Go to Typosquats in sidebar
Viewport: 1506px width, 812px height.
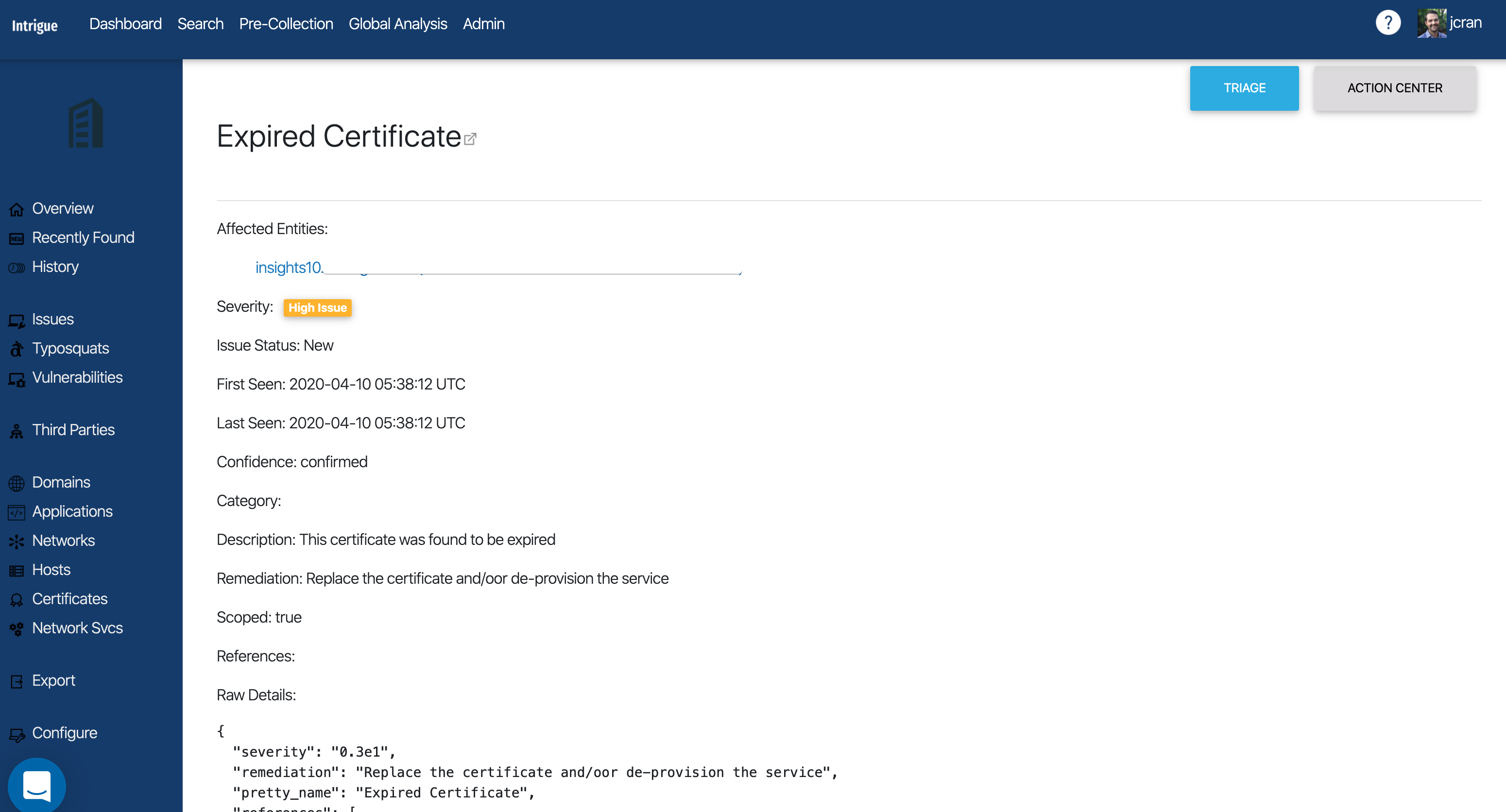coord(70,348)
